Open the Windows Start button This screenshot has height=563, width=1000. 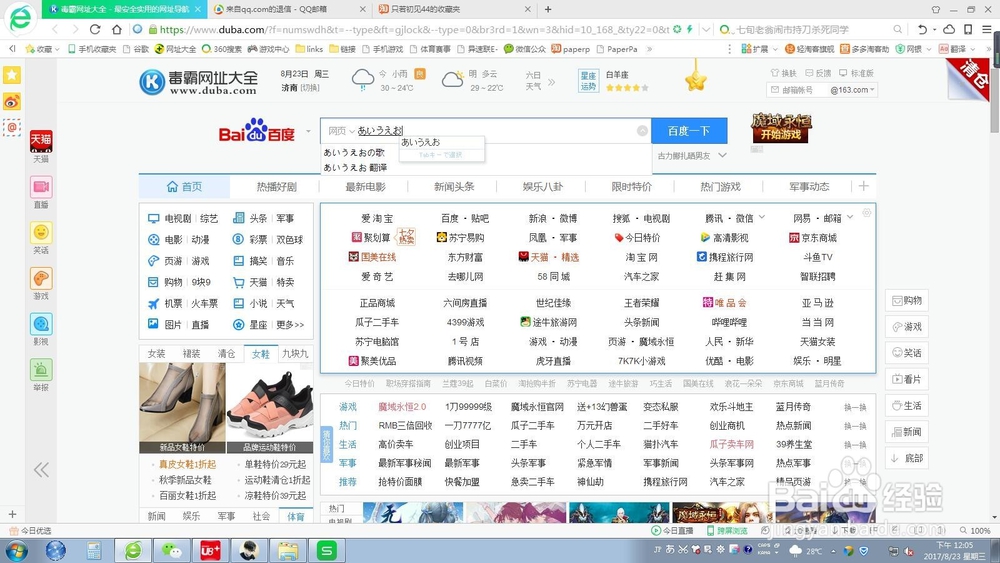[x=17, y=550]
